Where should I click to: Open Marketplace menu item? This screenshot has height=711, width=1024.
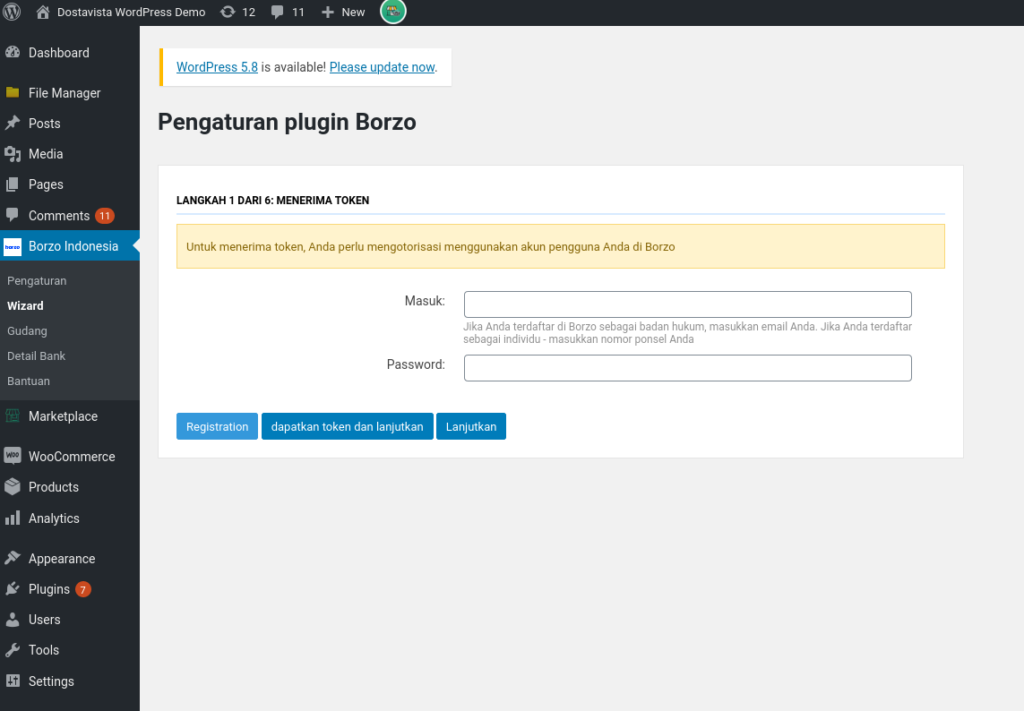point(63,416)
